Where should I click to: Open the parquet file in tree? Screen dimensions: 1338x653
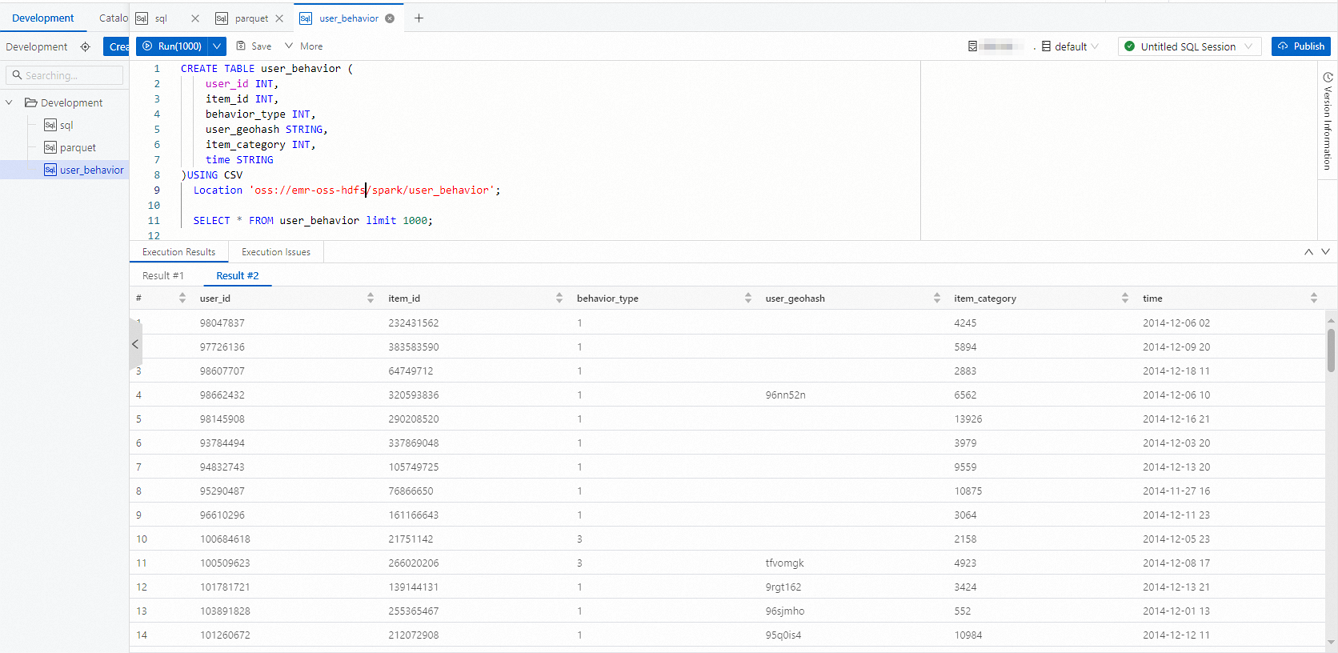pyautogui.click(x=70, y=147)
